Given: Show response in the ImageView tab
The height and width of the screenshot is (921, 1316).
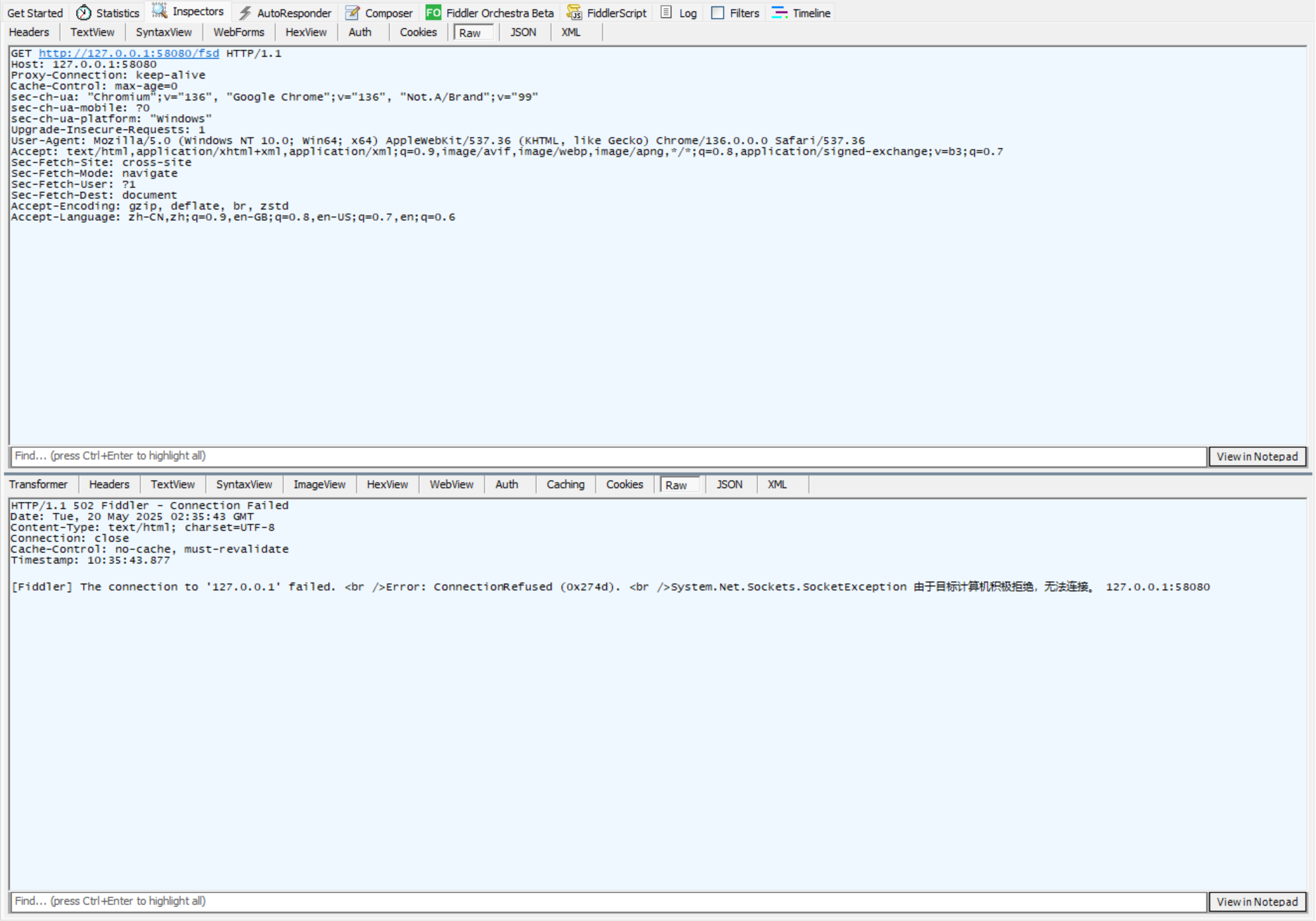Looking at the screenshot, I should coord(319,485).
